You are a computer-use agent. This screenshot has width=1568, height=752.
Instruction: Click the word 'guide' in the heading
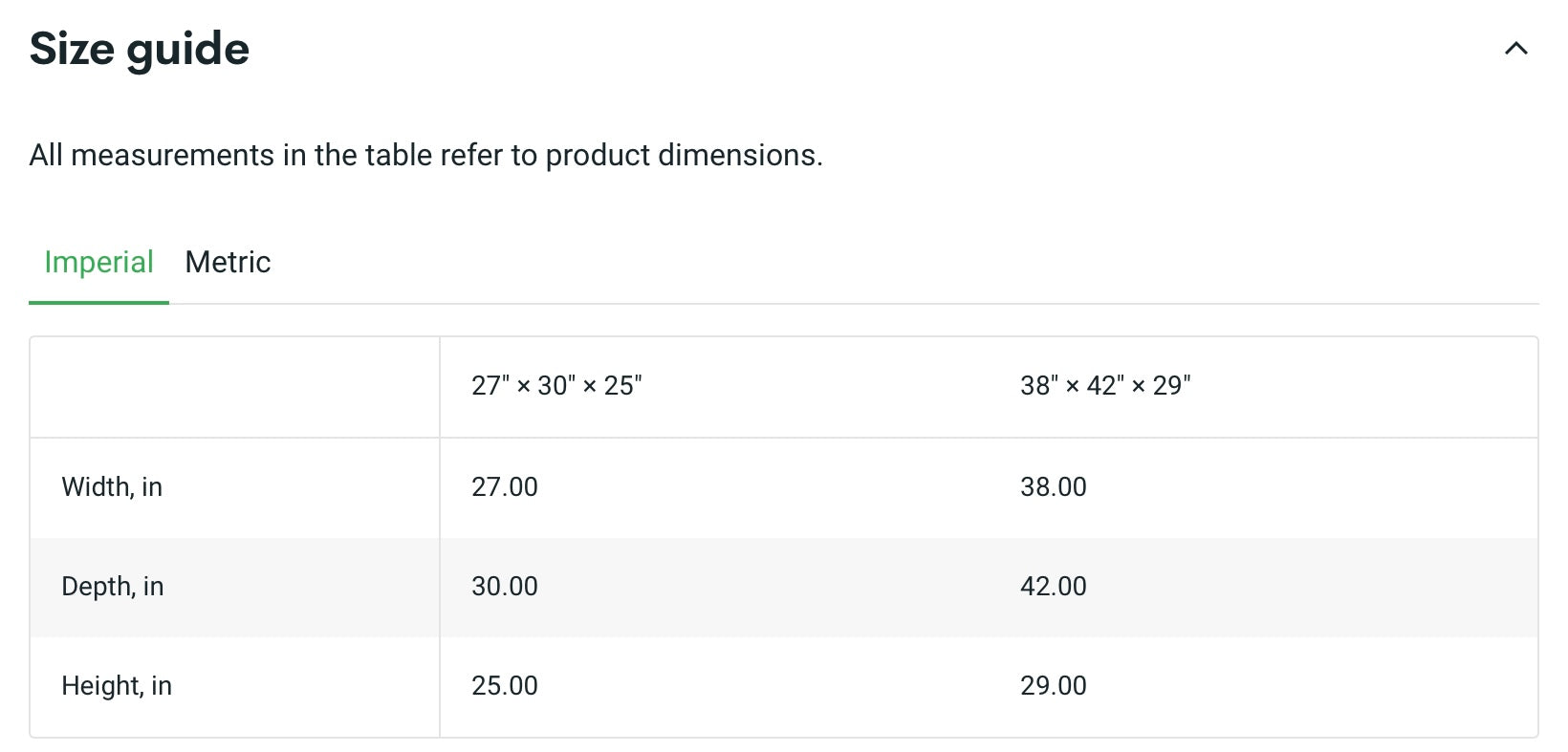click(x=187, y=49)
